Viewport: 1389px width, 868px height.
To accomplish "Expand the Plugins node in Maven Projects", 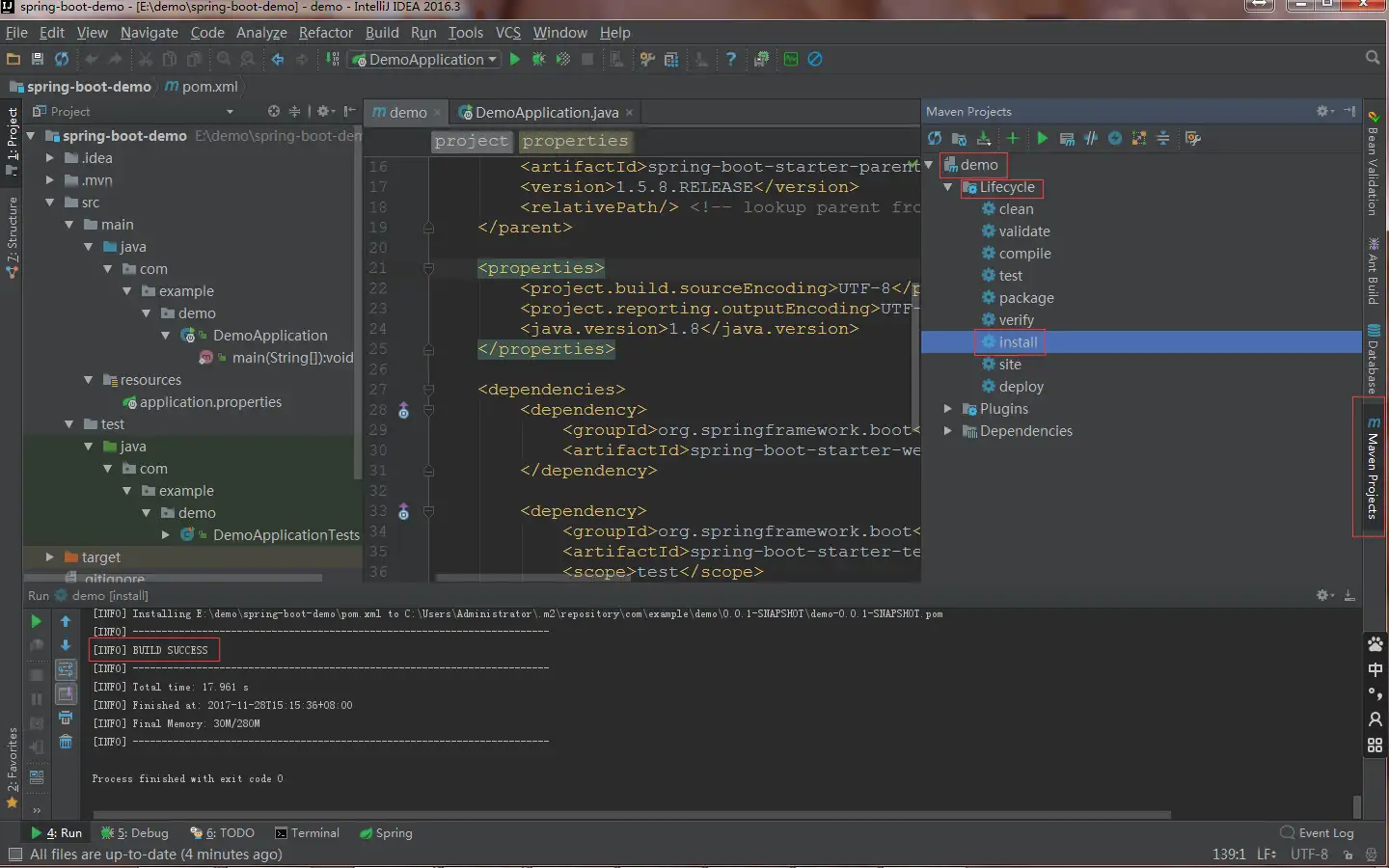I will point(948,409).
